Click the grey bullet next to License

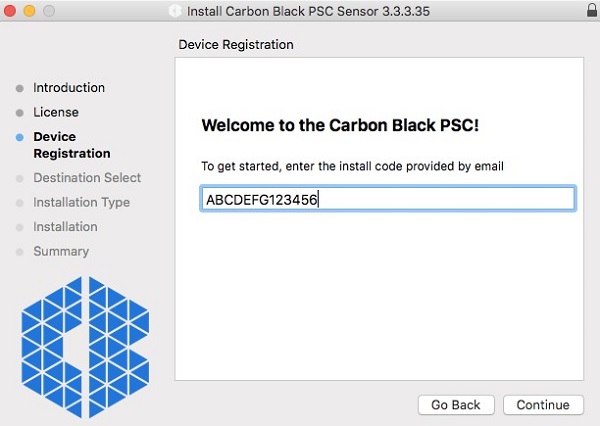[x=20, y=113]
